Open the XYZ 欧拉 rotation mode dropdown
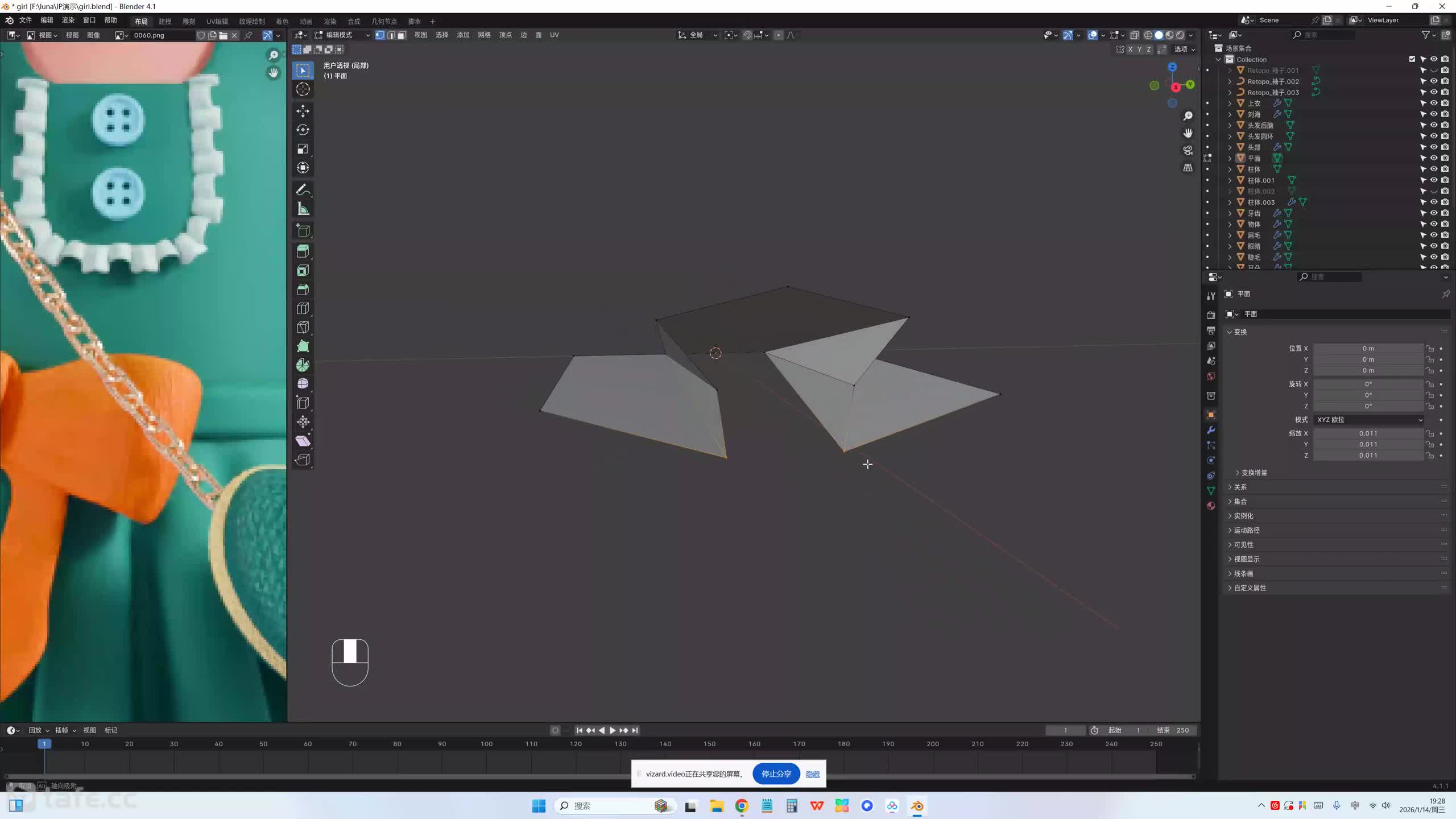Screen dimensions: 1456x819 (1369, 420)
